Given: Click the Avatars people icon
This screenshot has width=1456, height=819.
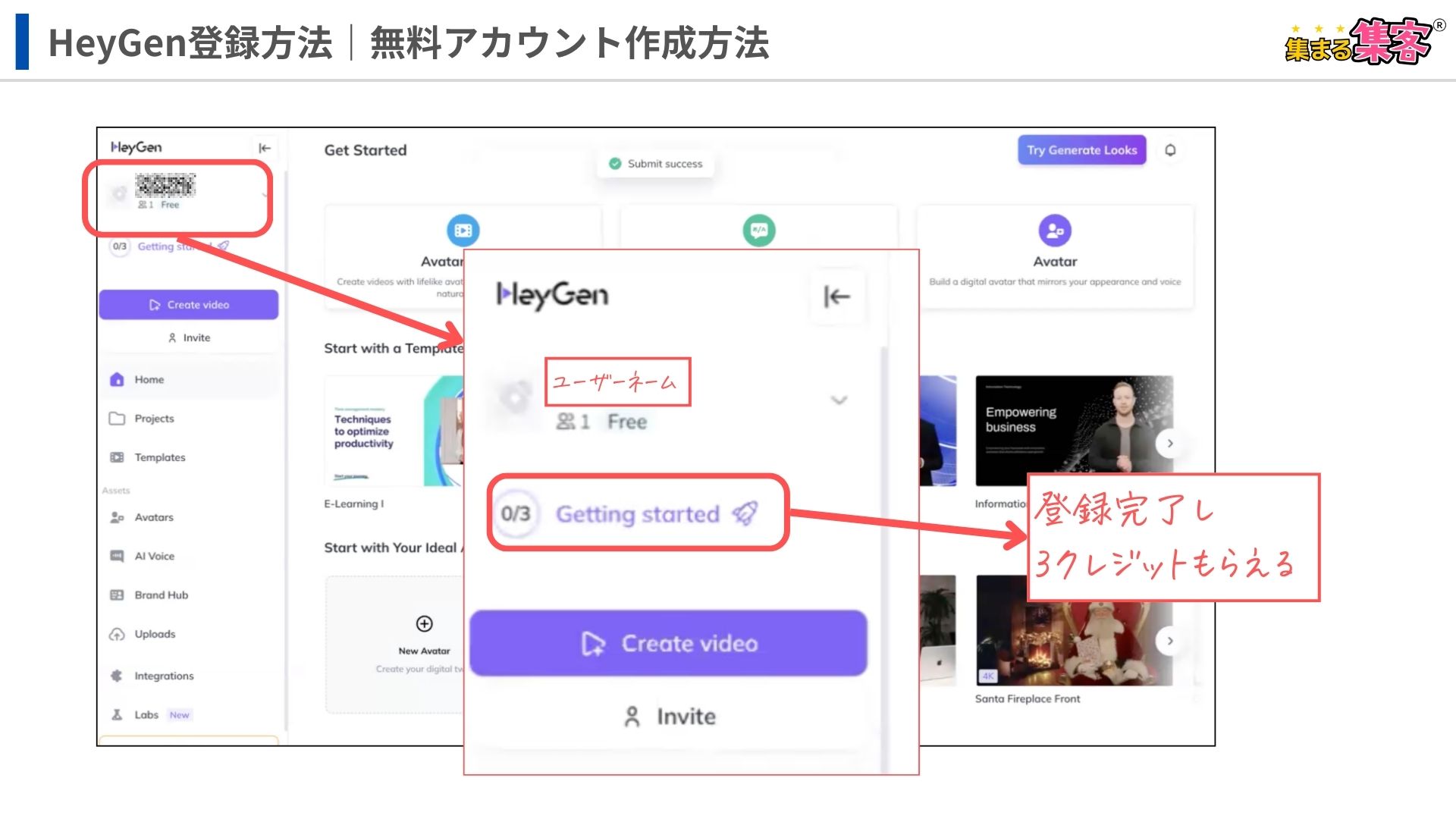Looking at the screenshot, I should [x=117, y=517].
